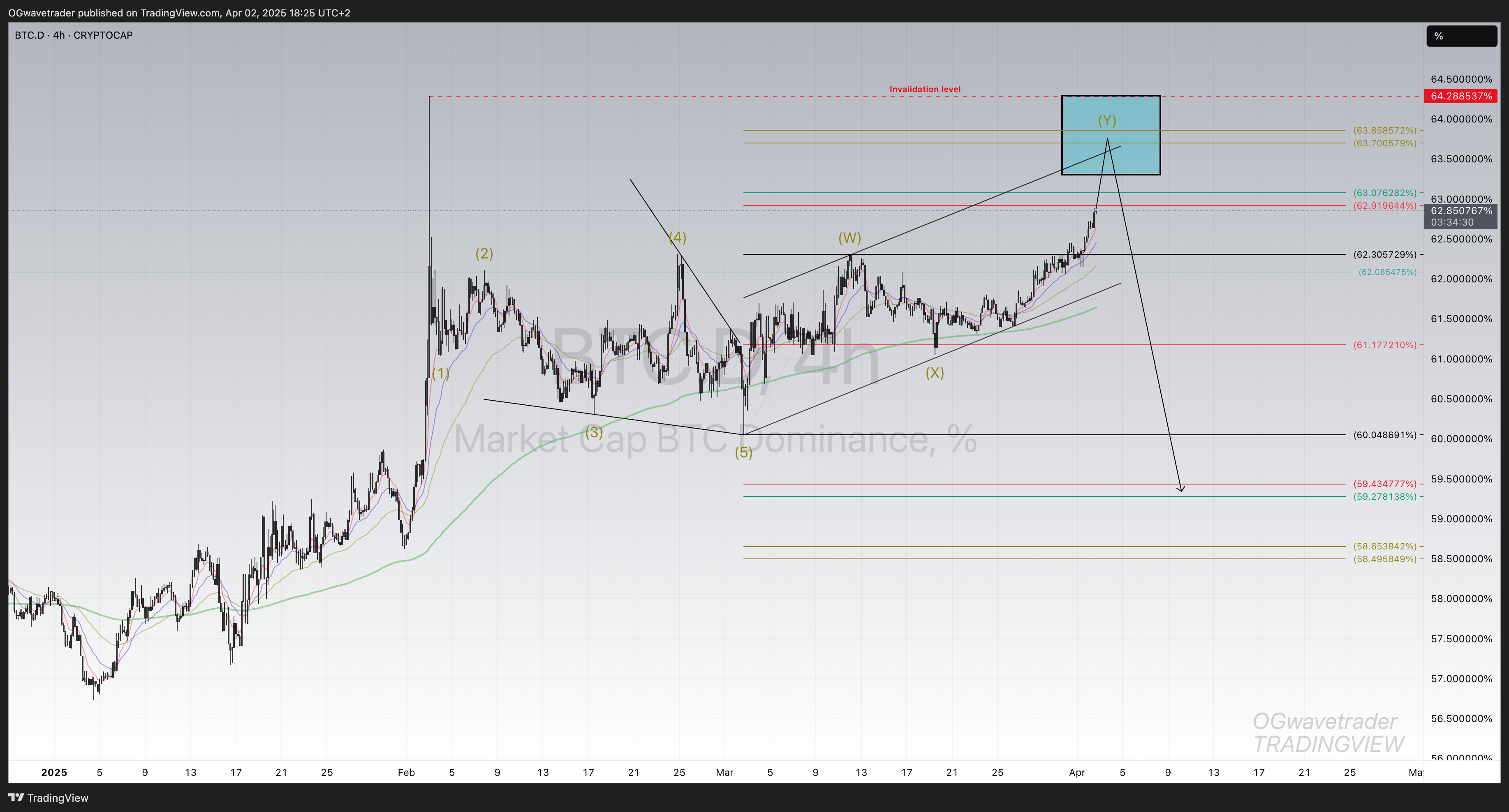Viewport: 1509px width, 812px height.
Task: Select the red (61.177210%) level label
Action: coord(1385,345)
